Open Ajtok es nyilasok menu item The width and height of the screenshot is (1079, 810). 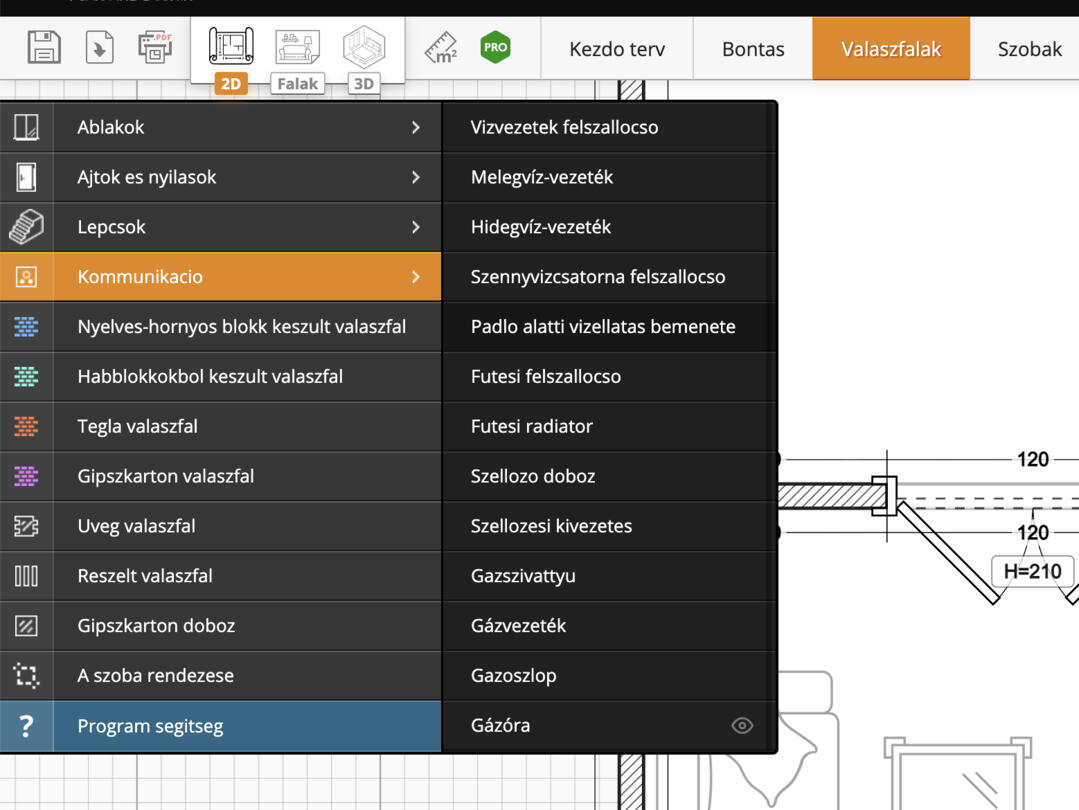[x=220, y=178]
